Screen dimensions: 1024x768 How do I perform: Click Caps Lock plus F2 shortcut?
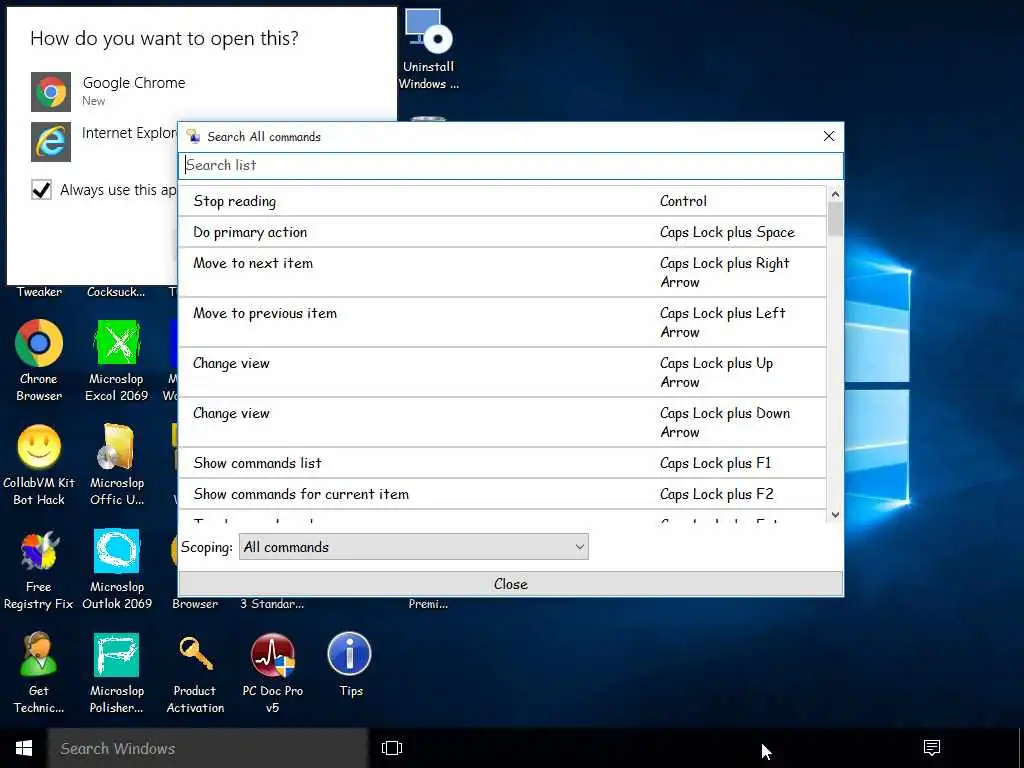click(x=716, y=494)
